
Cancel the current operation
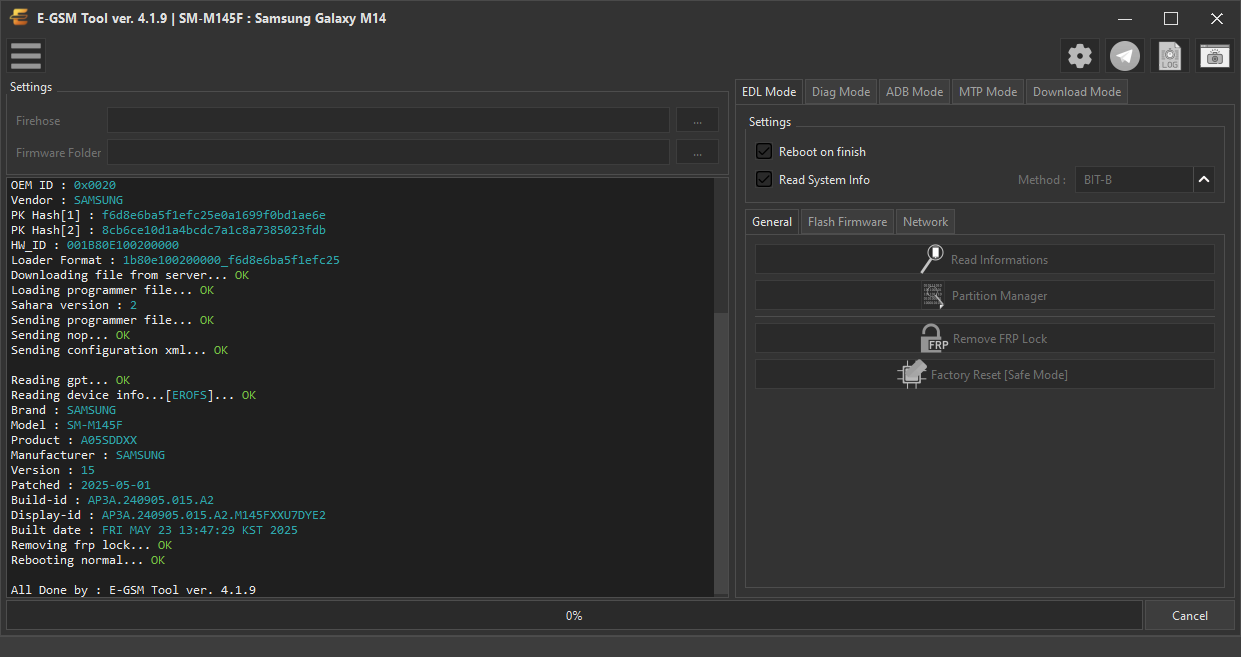pyautogui.click(x=1190, y=616)
